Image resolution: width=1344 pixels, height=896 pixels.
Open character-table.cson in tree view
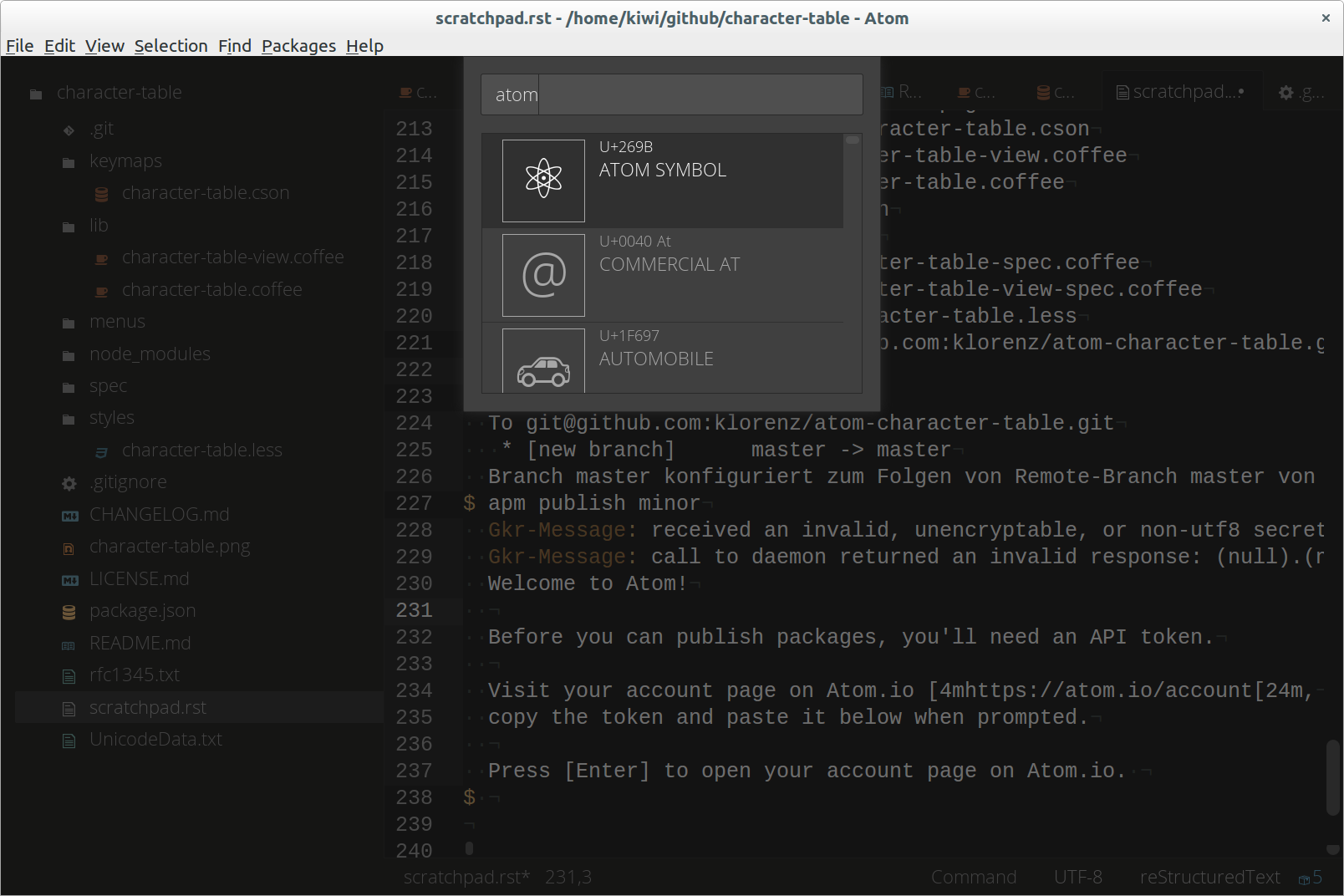206,193
